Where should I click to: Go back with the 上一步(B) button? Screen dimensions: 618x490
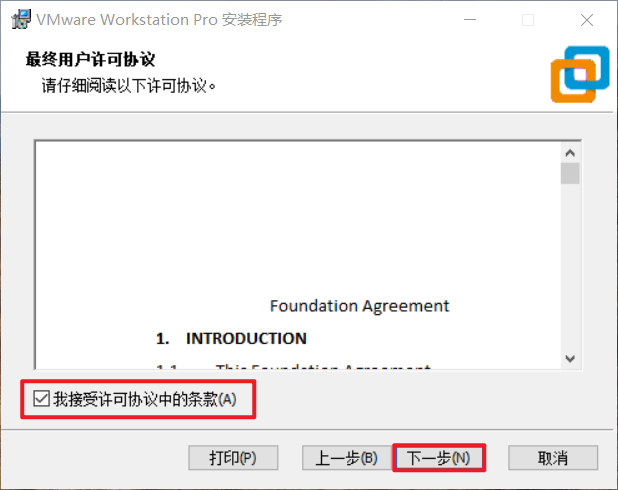[347, 458]
